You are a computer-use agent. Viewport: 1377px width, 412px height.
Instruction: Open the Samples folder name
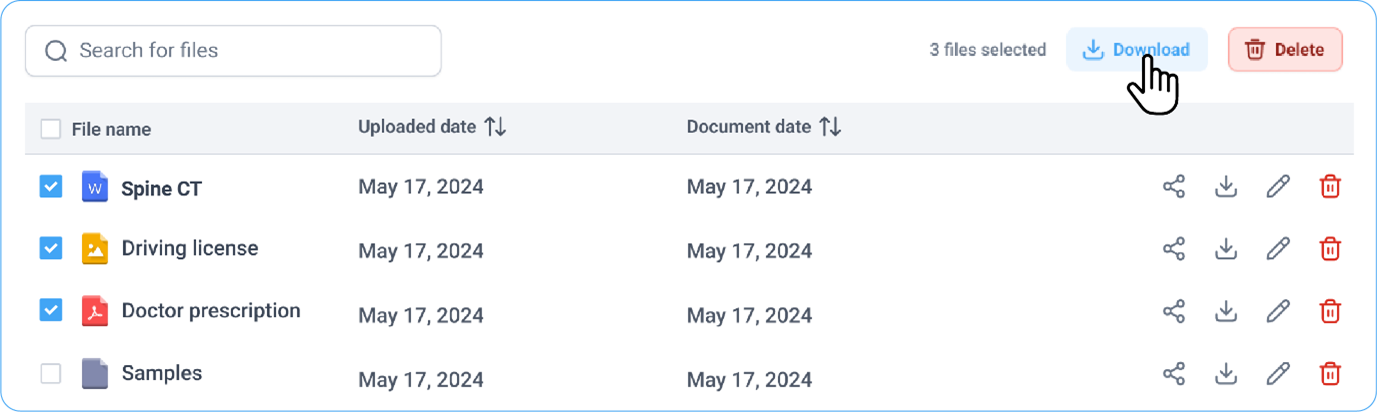[161, 373]
